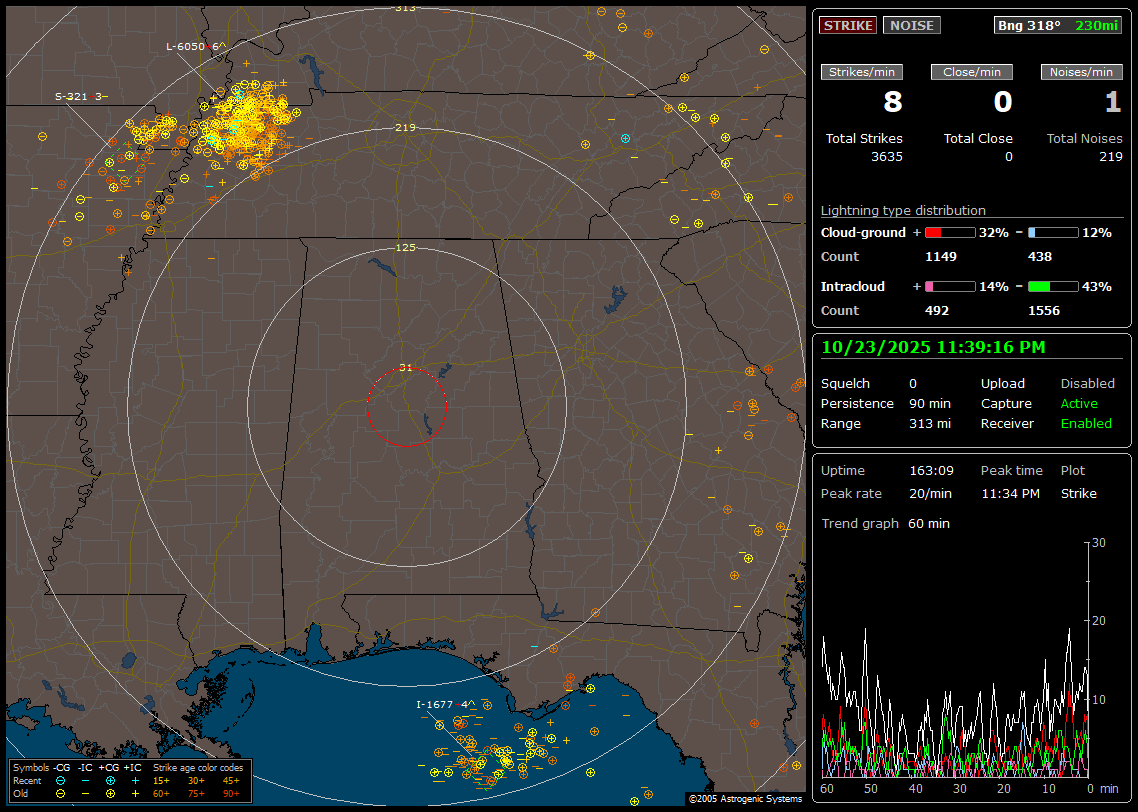
Task: Click the S-321 storm cell label
Action: (x=71, y=96)
